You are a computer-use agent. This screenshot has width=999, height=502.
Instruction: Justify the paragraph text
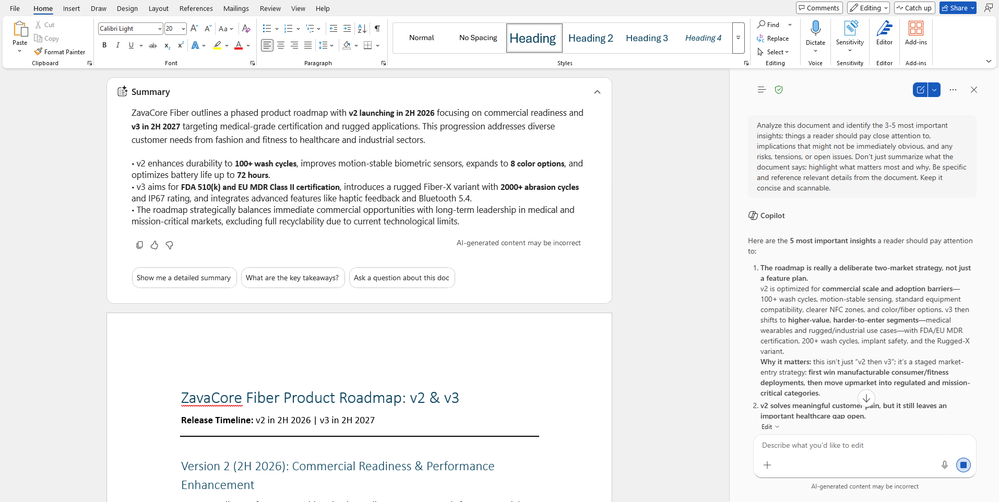click(308, 45)
